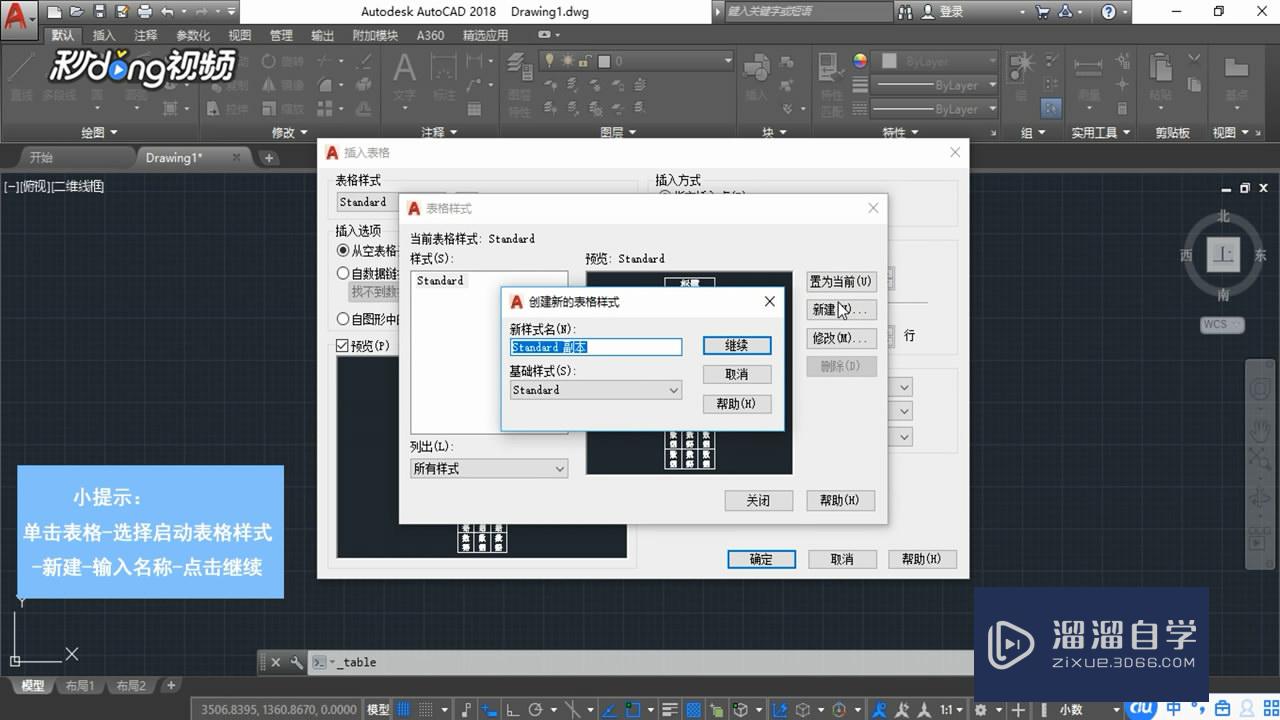Open the Manage (管理) ribbon tab
The width and height of the screenshot is (1280, 720).
point(281,35)
